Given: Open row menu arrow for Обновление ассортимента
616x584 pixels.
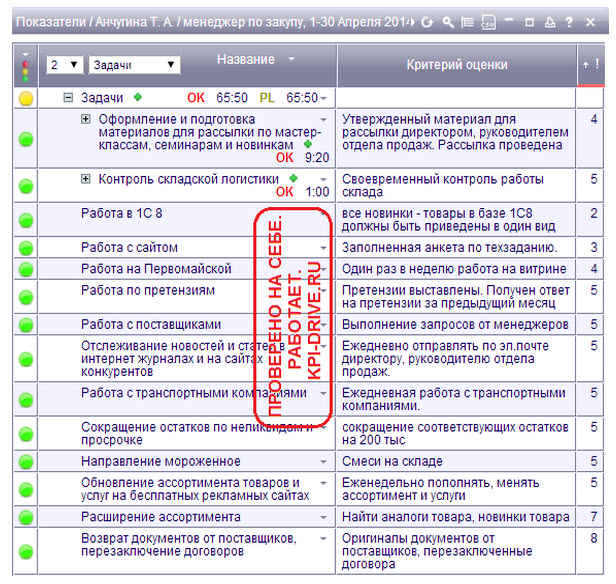Looking at the screenshot, I should tap(323, 483).
